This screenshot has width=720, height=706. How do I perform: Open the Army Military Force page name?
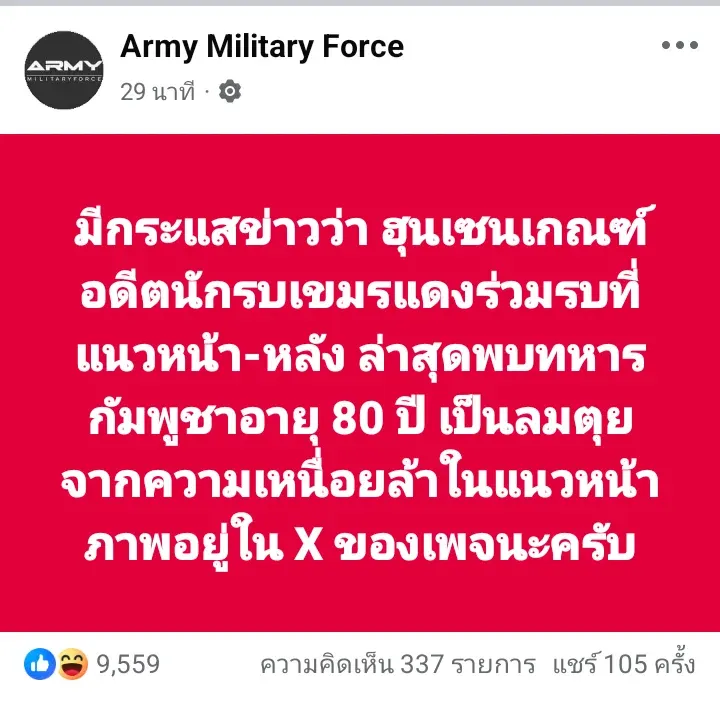(x=262, y=47)
